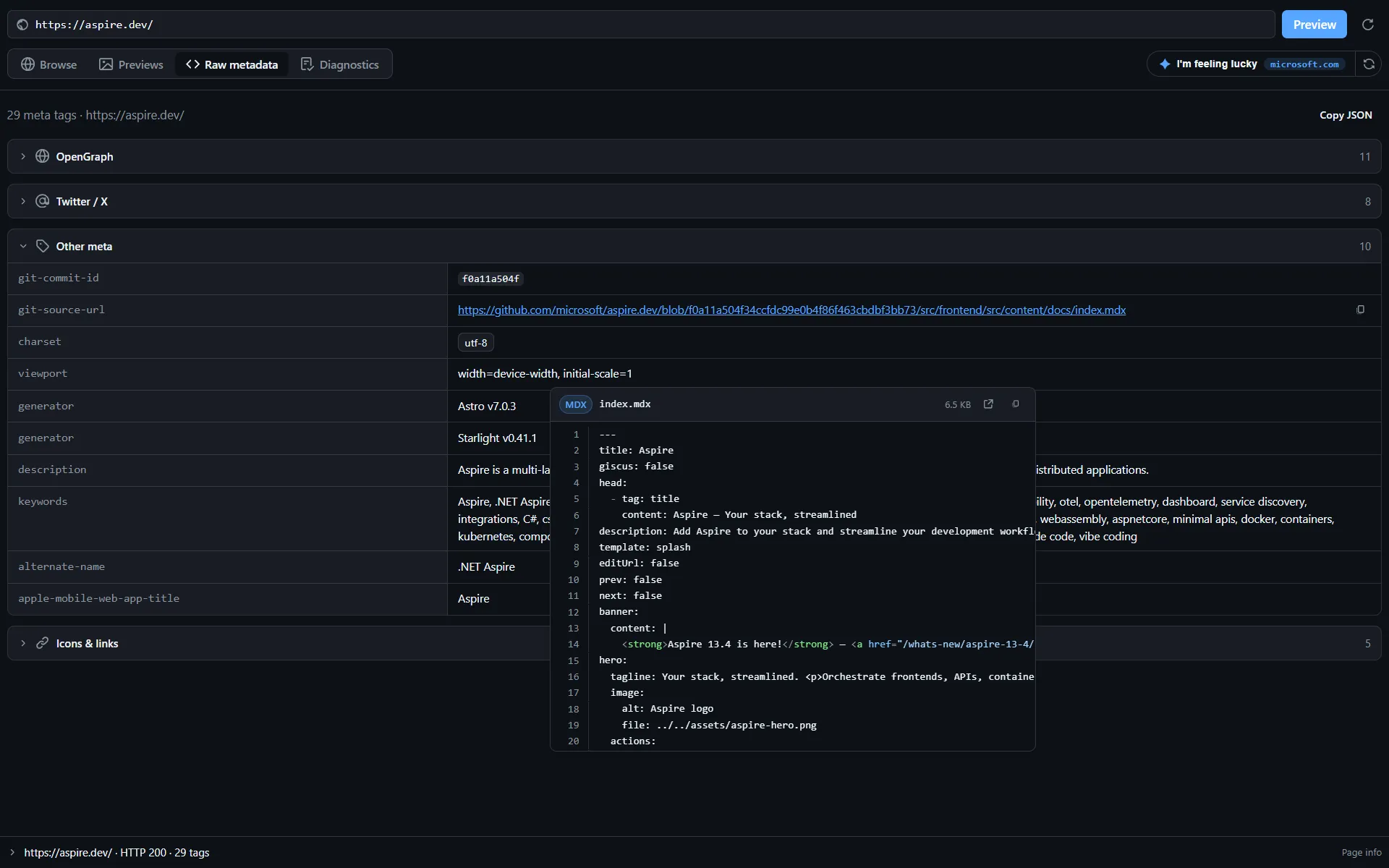Image resolution: width=1389 pixels, height=868 pixels.
Task: Click the description key label
Action: pos(52,469)
